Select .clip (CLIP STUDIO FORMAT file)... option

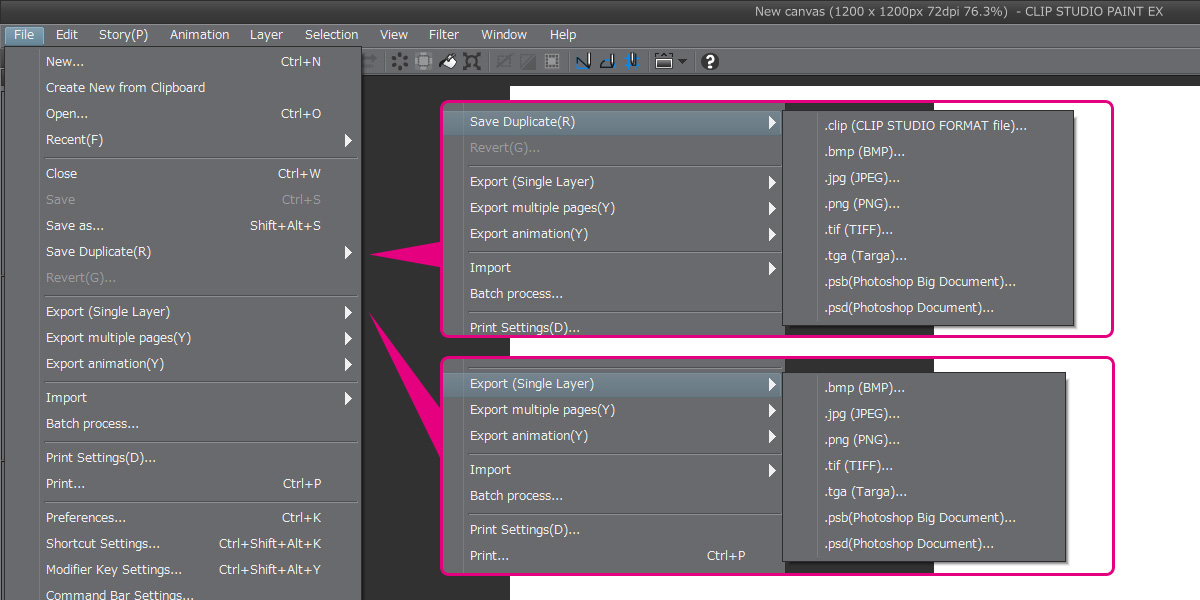point(925,126)
